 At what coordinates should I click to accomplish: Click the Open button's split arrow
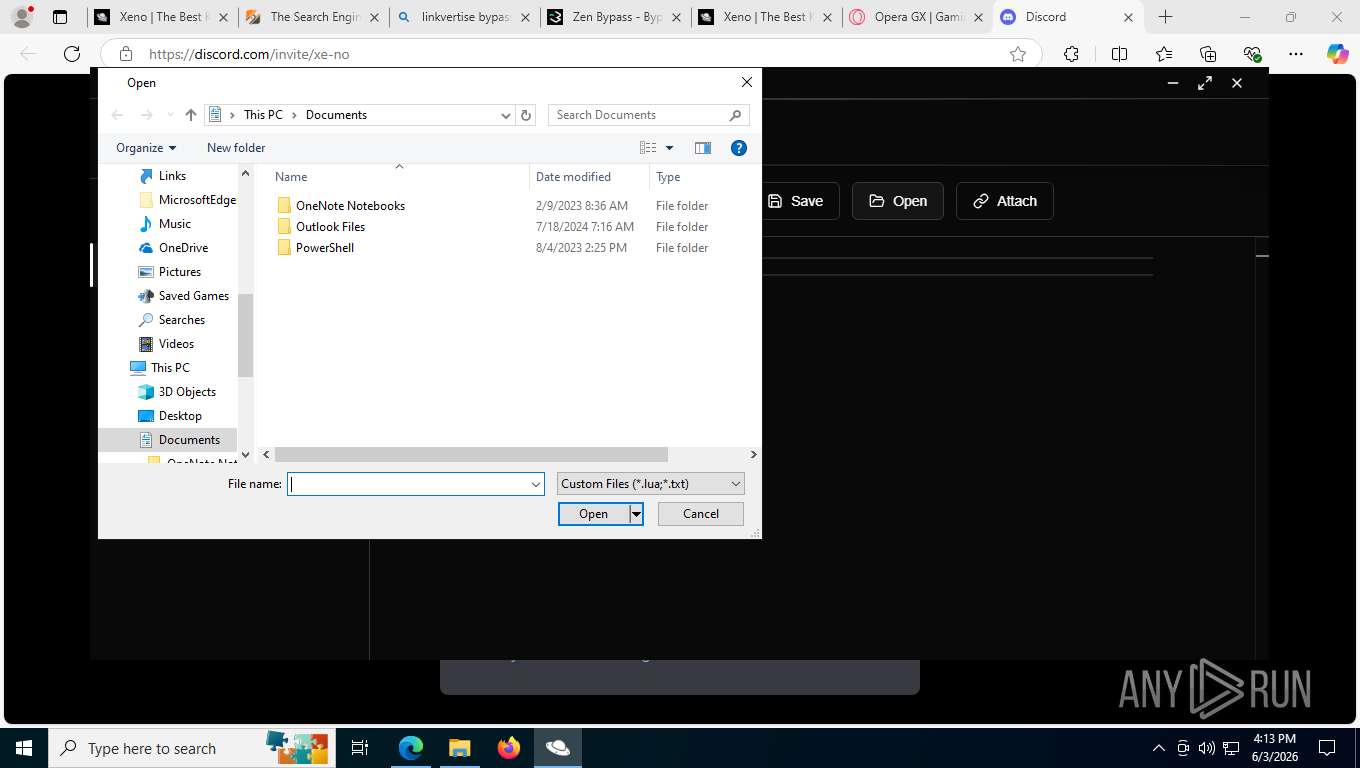[635, 514]
